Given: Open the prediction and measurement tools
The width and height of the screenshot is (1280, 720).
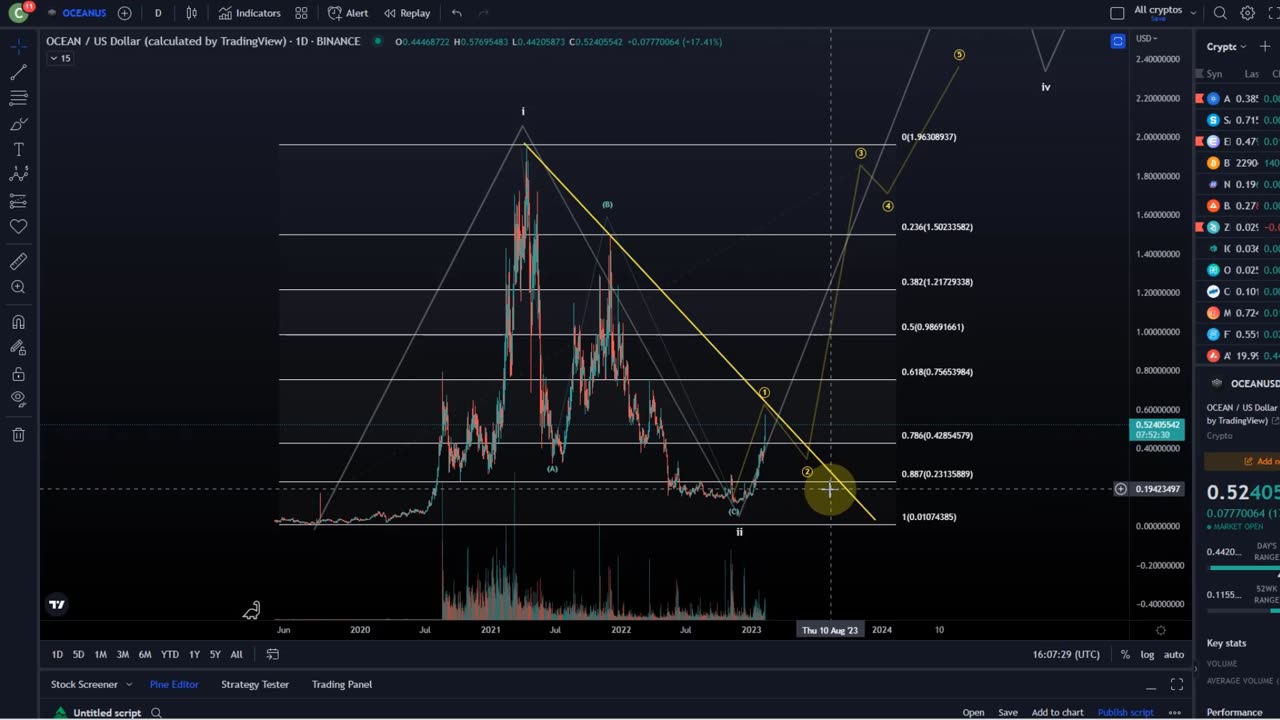Looking at the screenshot, I should [18, 201].
